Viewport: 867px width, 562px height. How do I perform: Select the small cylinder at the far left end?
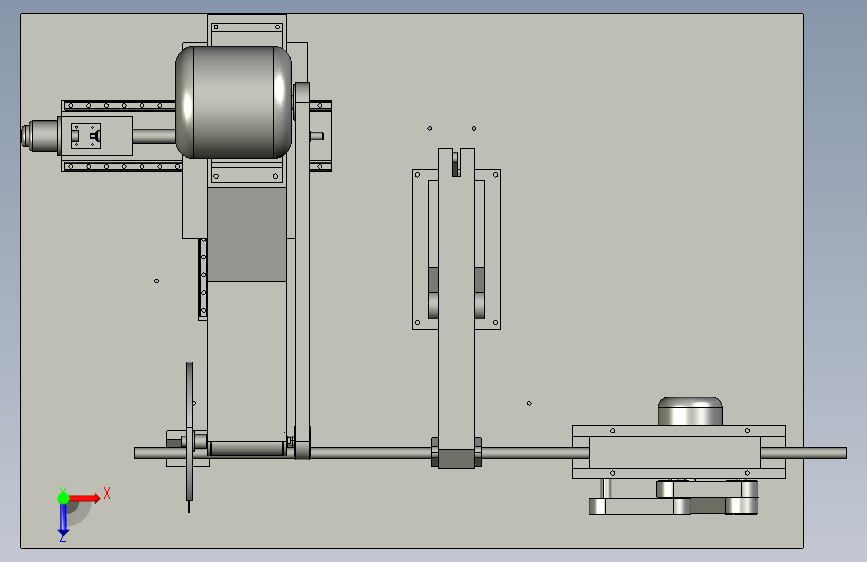(x=40, y=135)
